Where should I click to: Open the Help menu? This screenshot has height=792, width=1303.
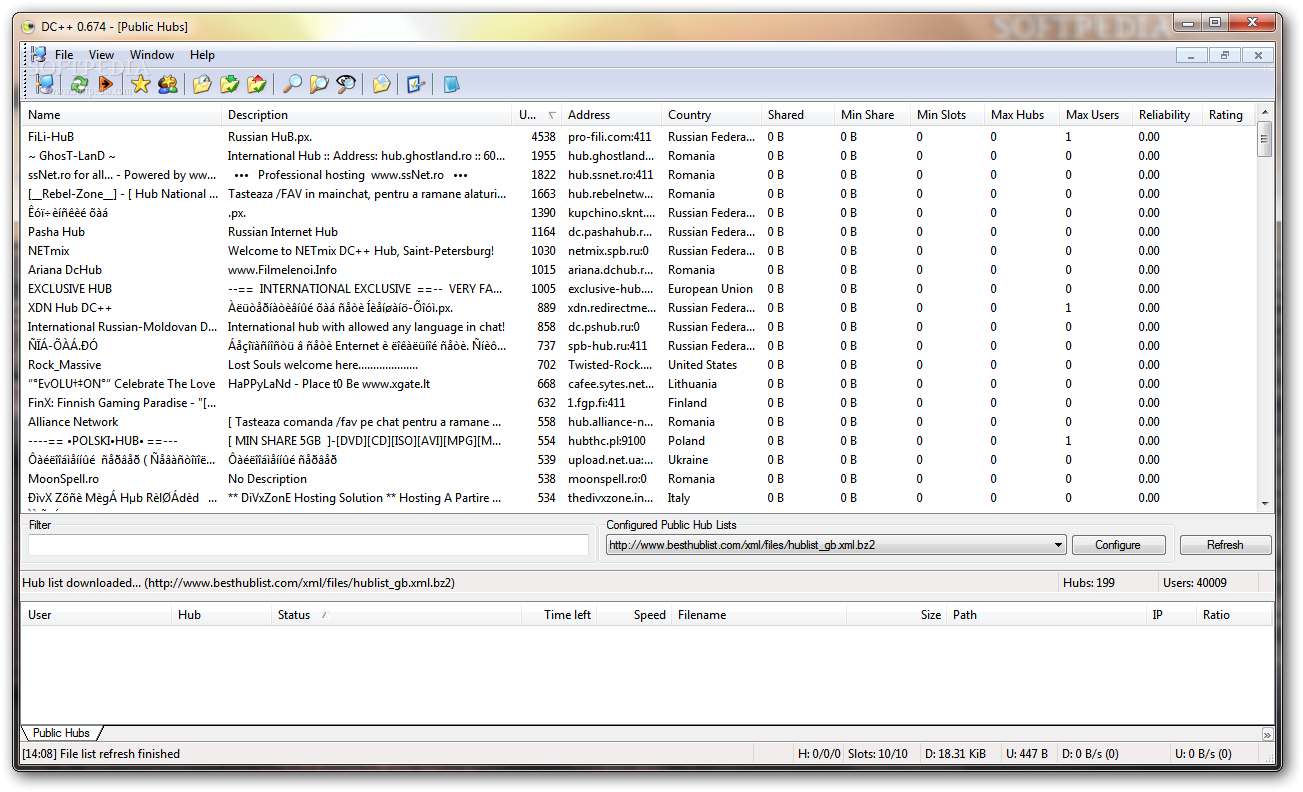pos(202,55)
